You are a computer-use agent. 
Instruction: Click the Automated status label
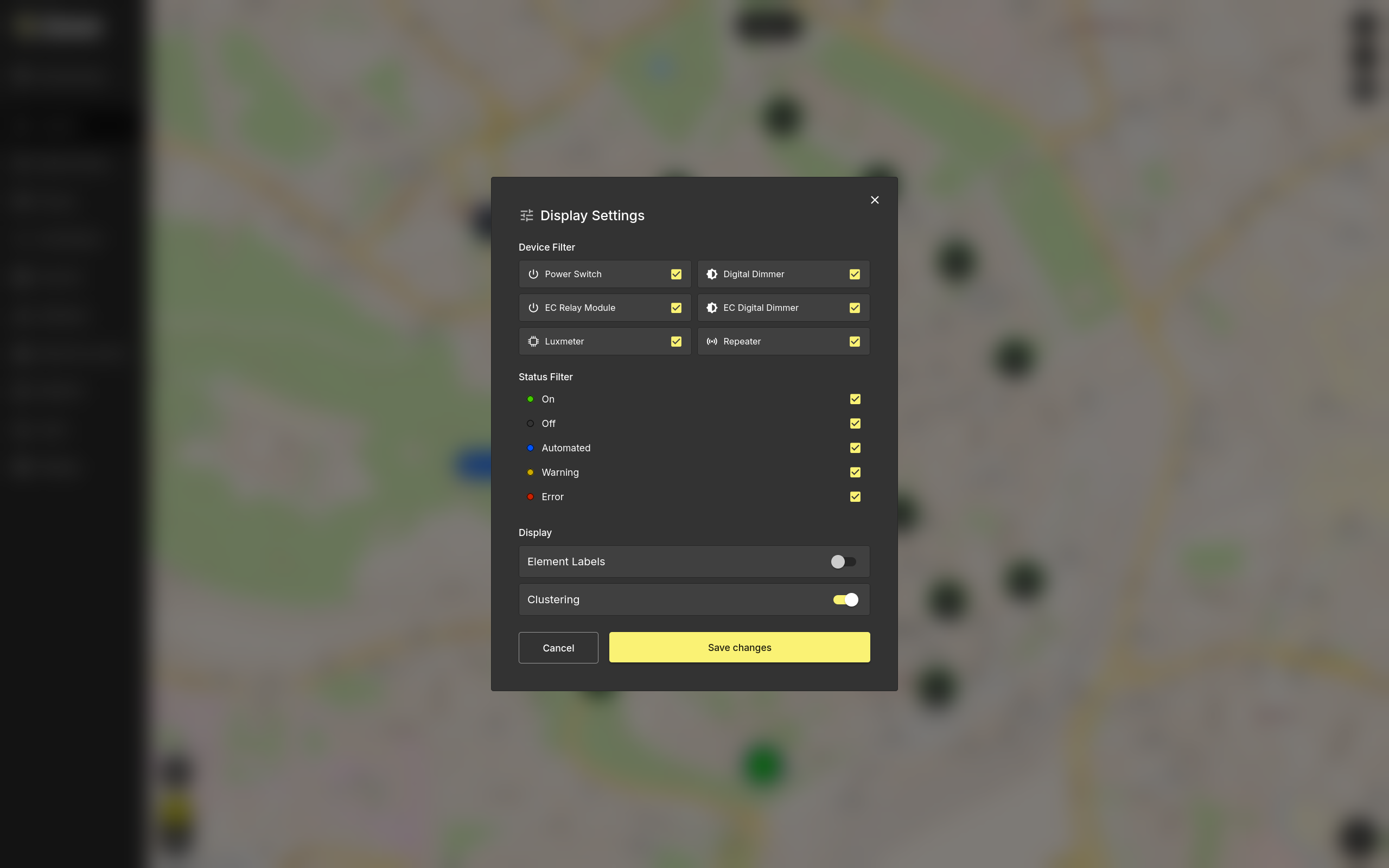566,448
